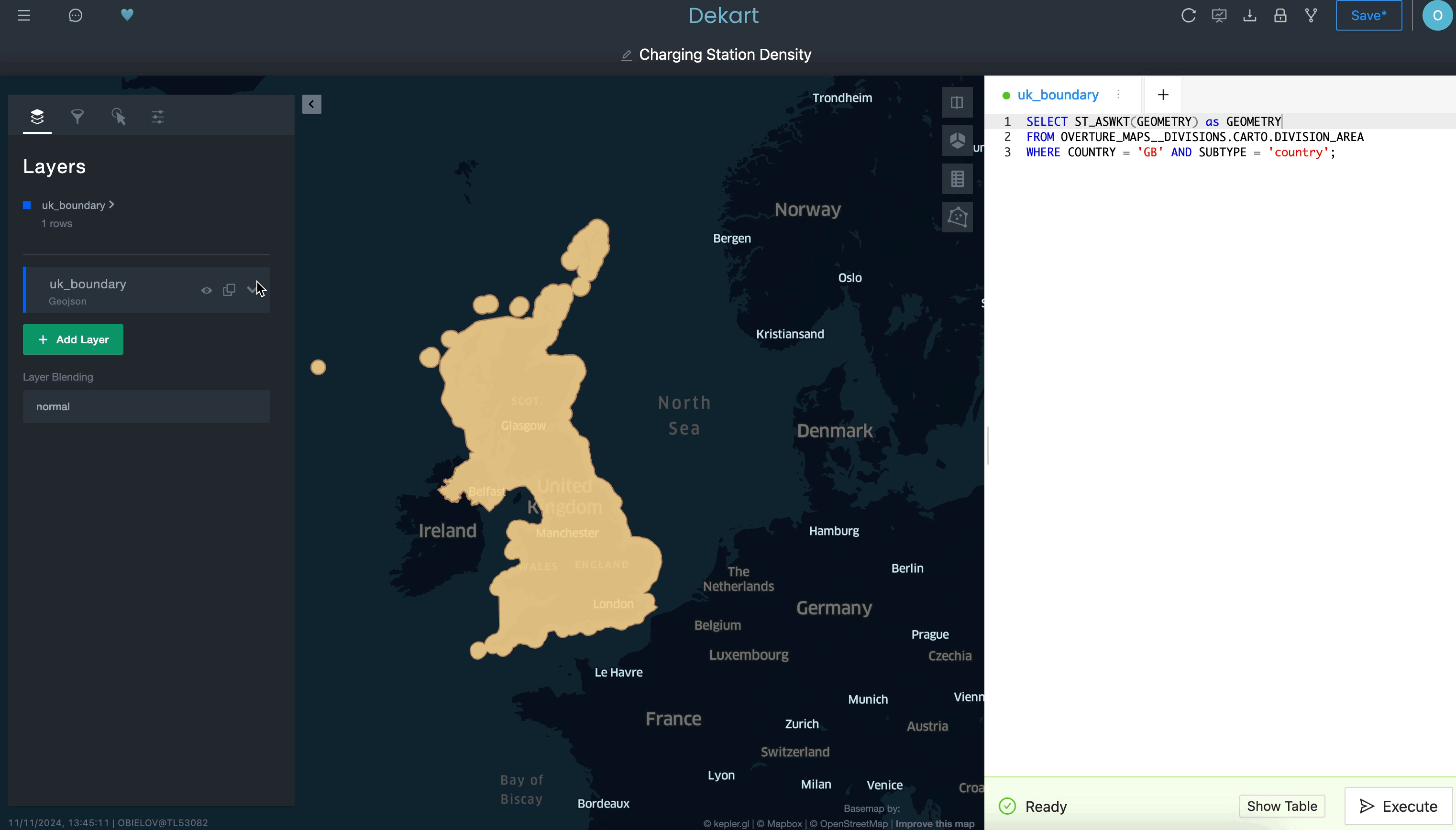Enable 3D map view

(x=958, y=140)
